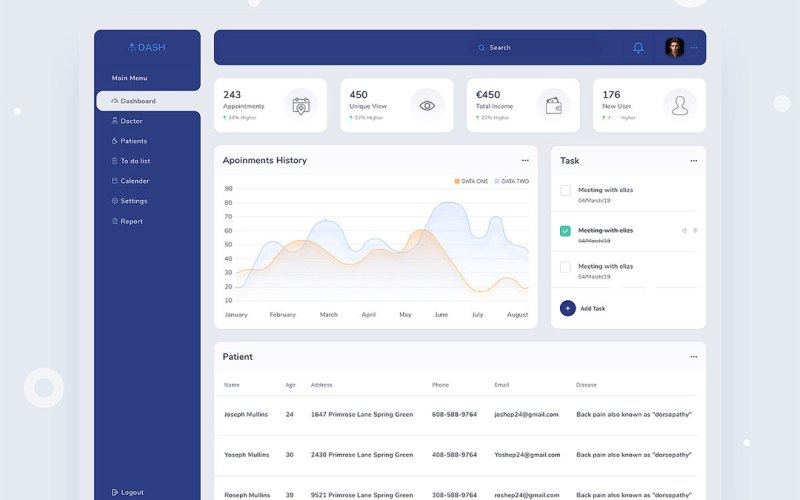The width and height of the screenshot is (800, 500).
Task: Click phone number 408-588-9764
Action: 454,455
